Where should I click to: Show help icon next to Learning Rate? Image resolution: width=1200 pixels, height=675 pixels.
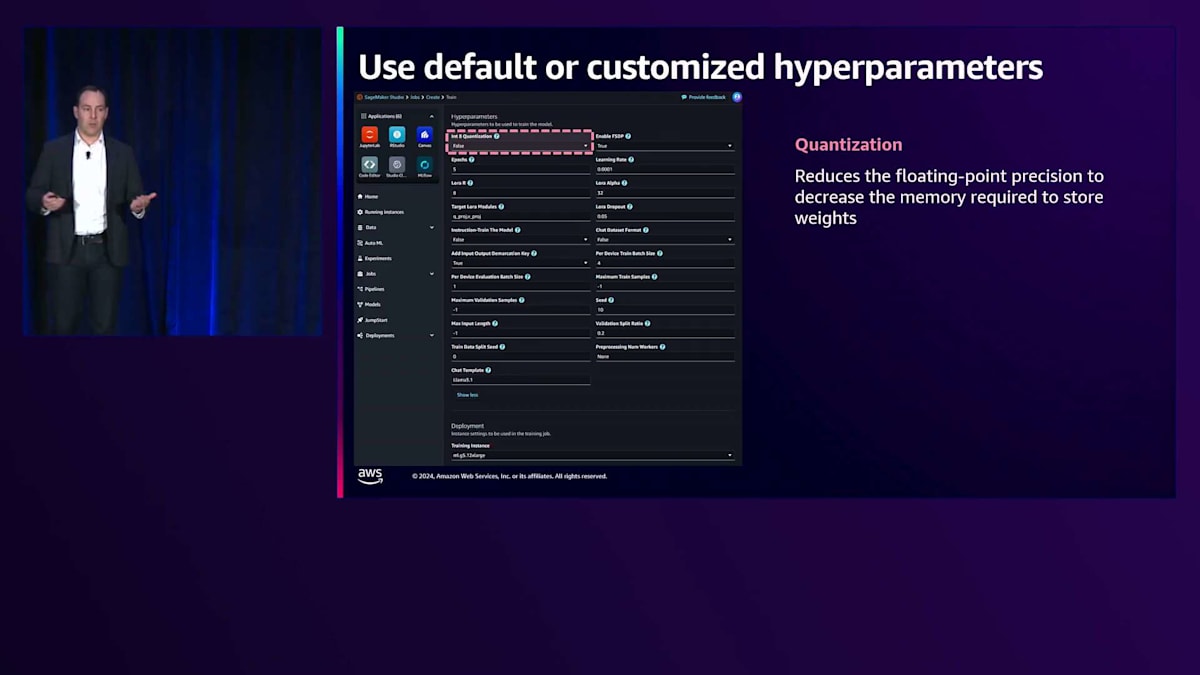click(631, 160)
